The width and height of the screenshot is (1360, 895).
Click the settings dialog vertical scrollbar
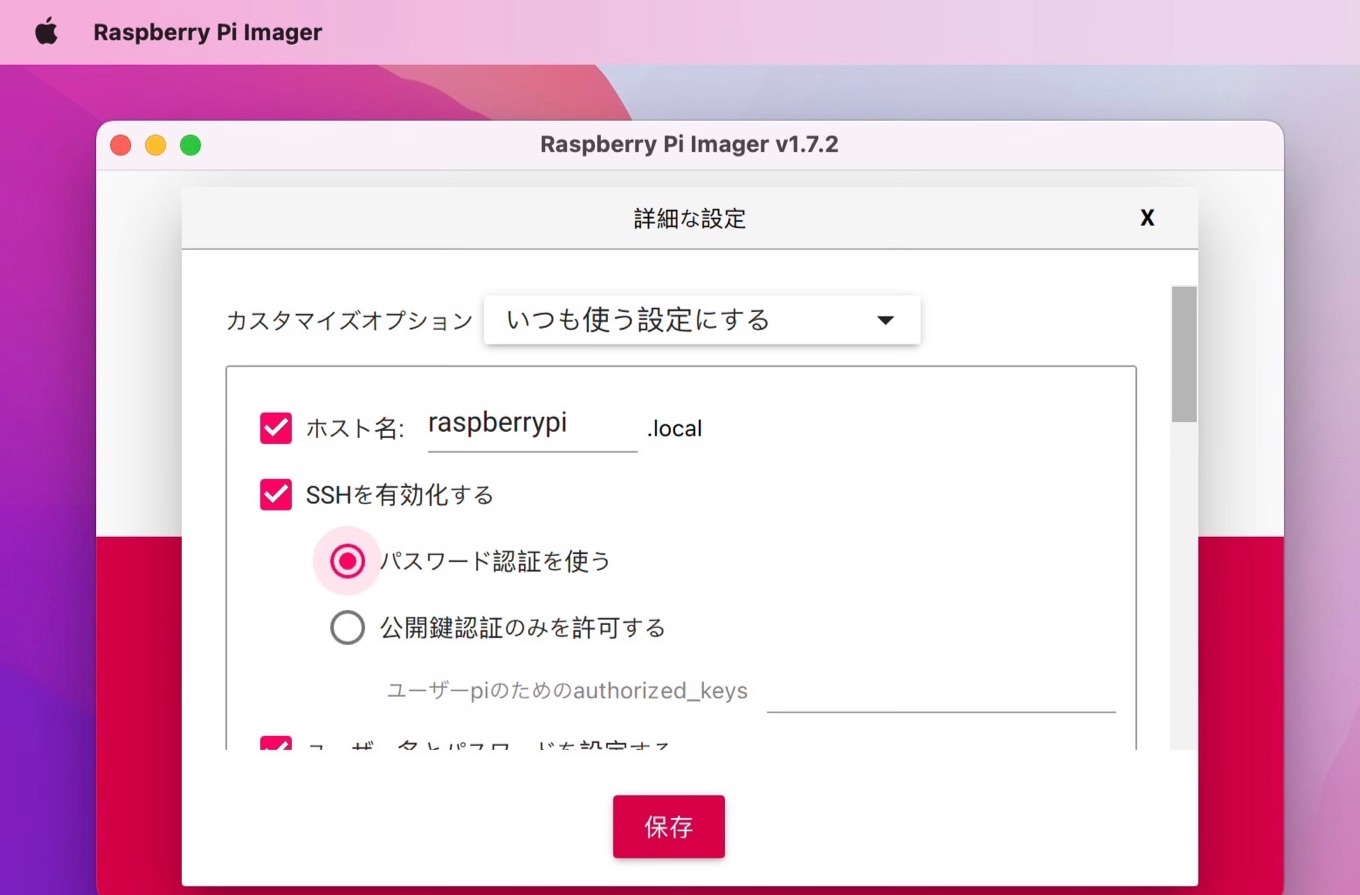point(1184,354)
